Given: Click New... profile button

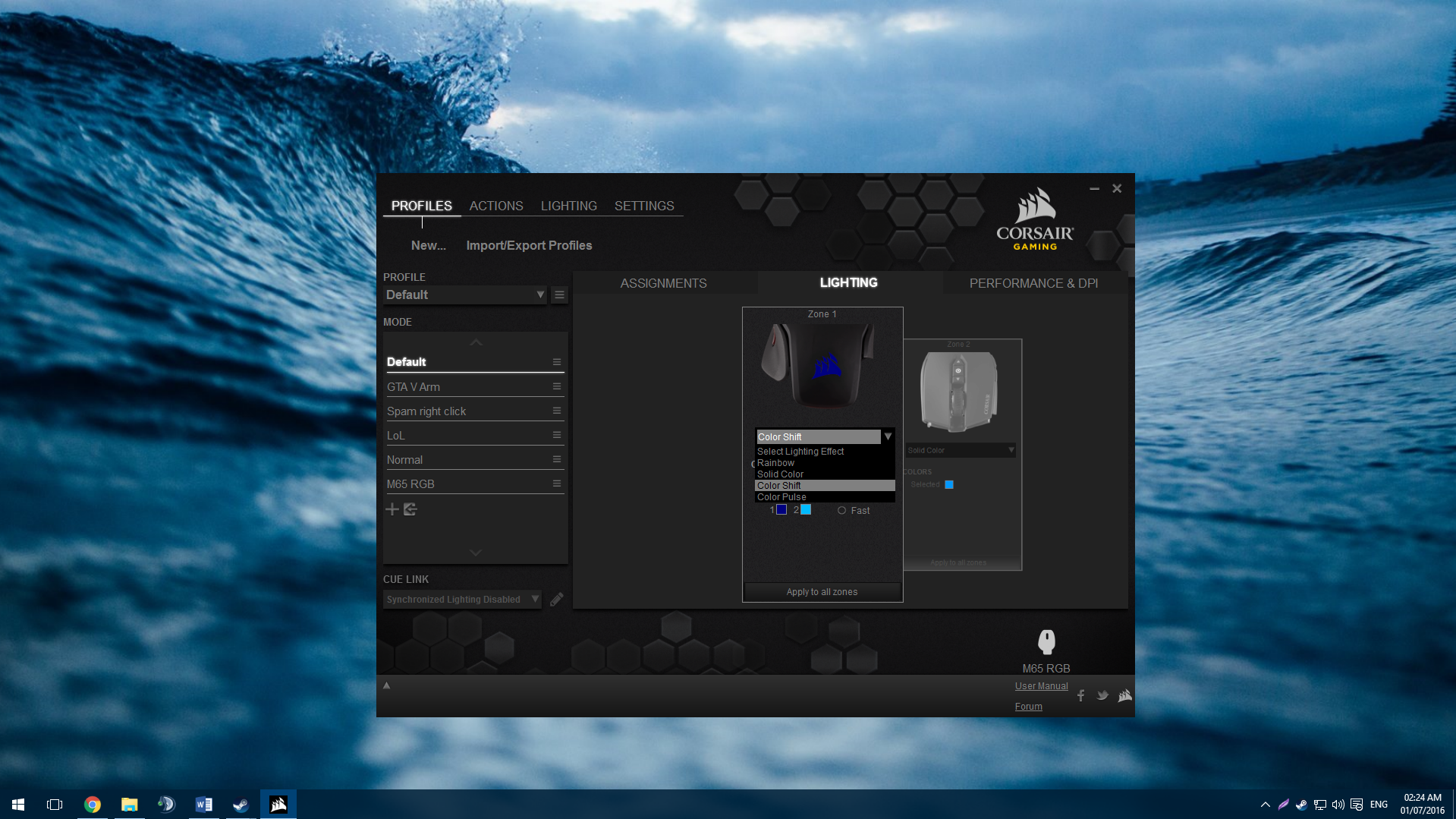Looking at the screenshot, I should click(x=429, y=245).
